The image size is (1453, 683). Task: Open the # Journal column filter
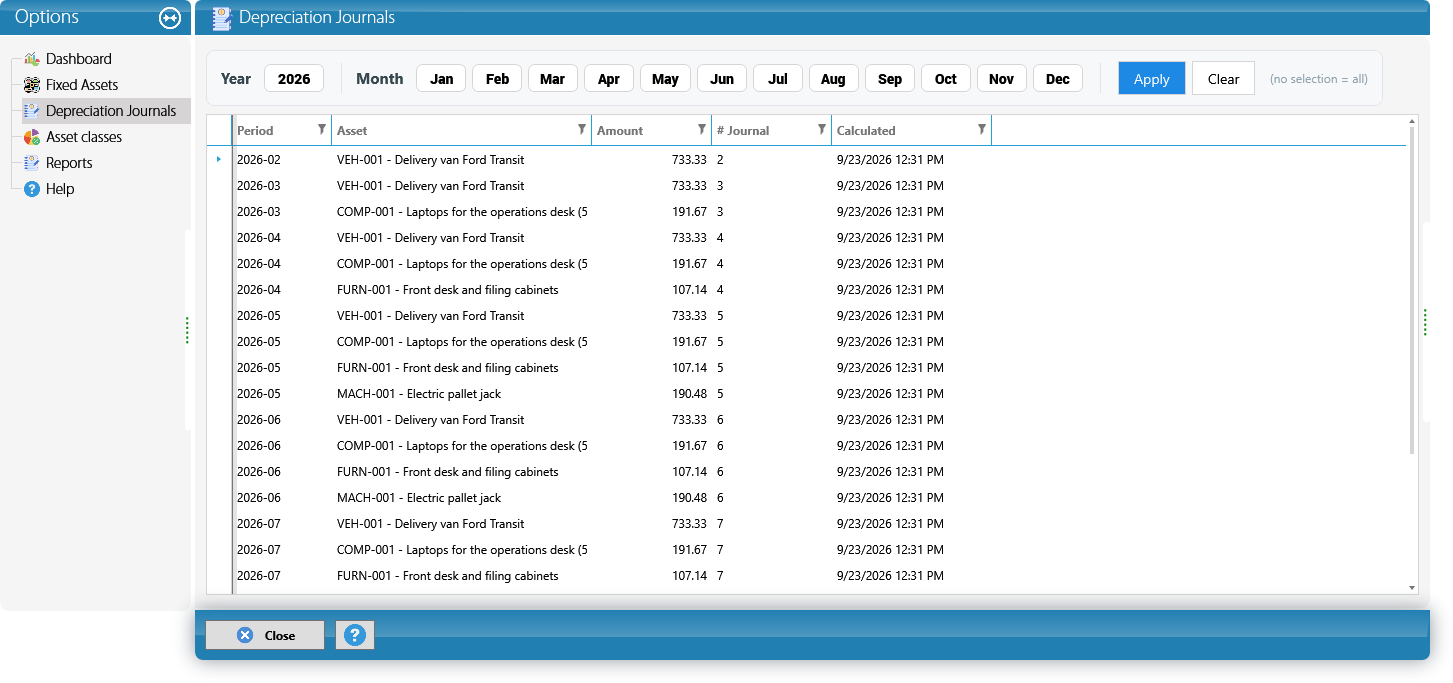822,129
